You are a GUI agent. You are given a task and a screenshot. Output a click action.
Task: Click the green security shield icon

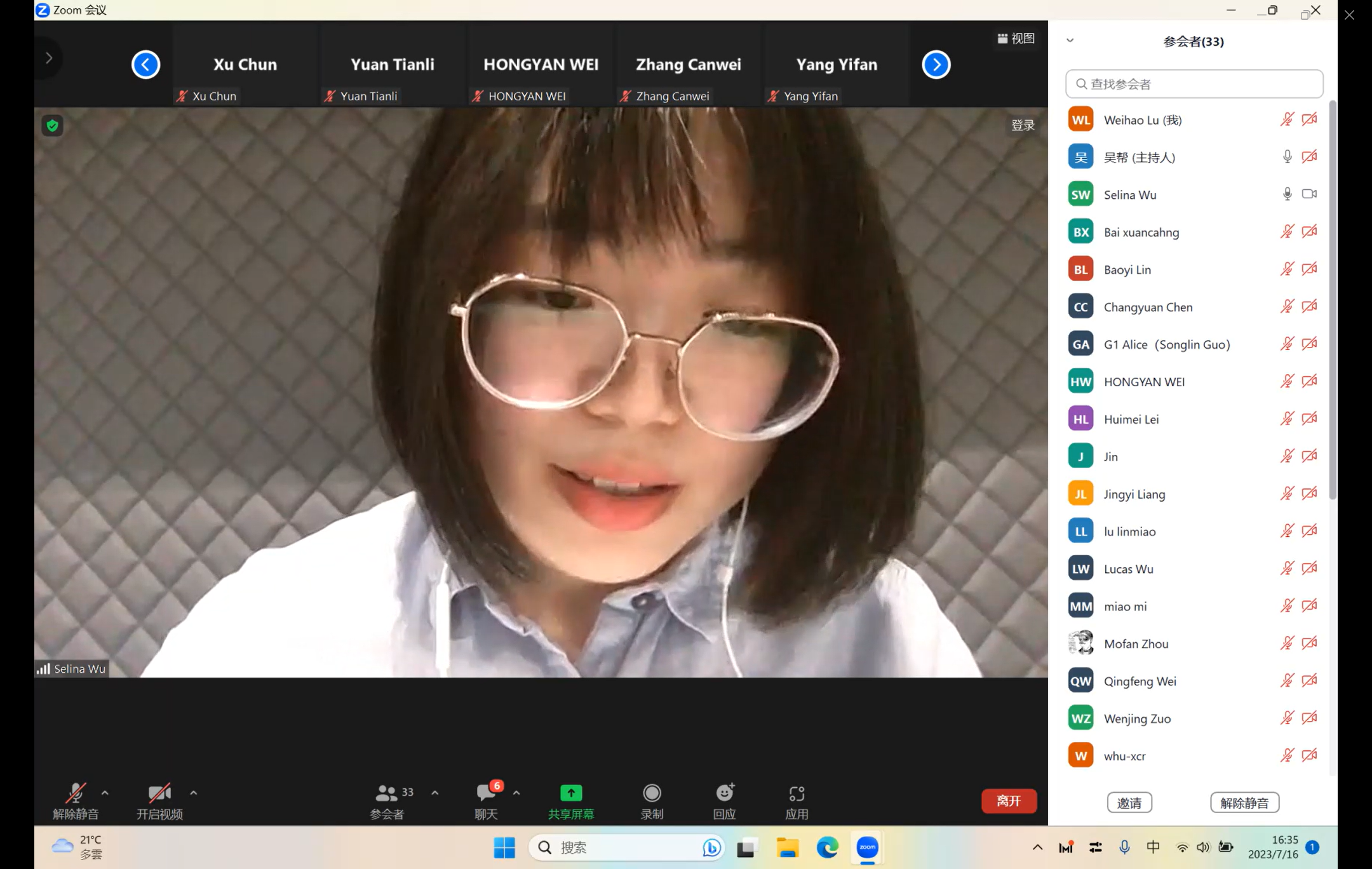click(x=52, y=126)
